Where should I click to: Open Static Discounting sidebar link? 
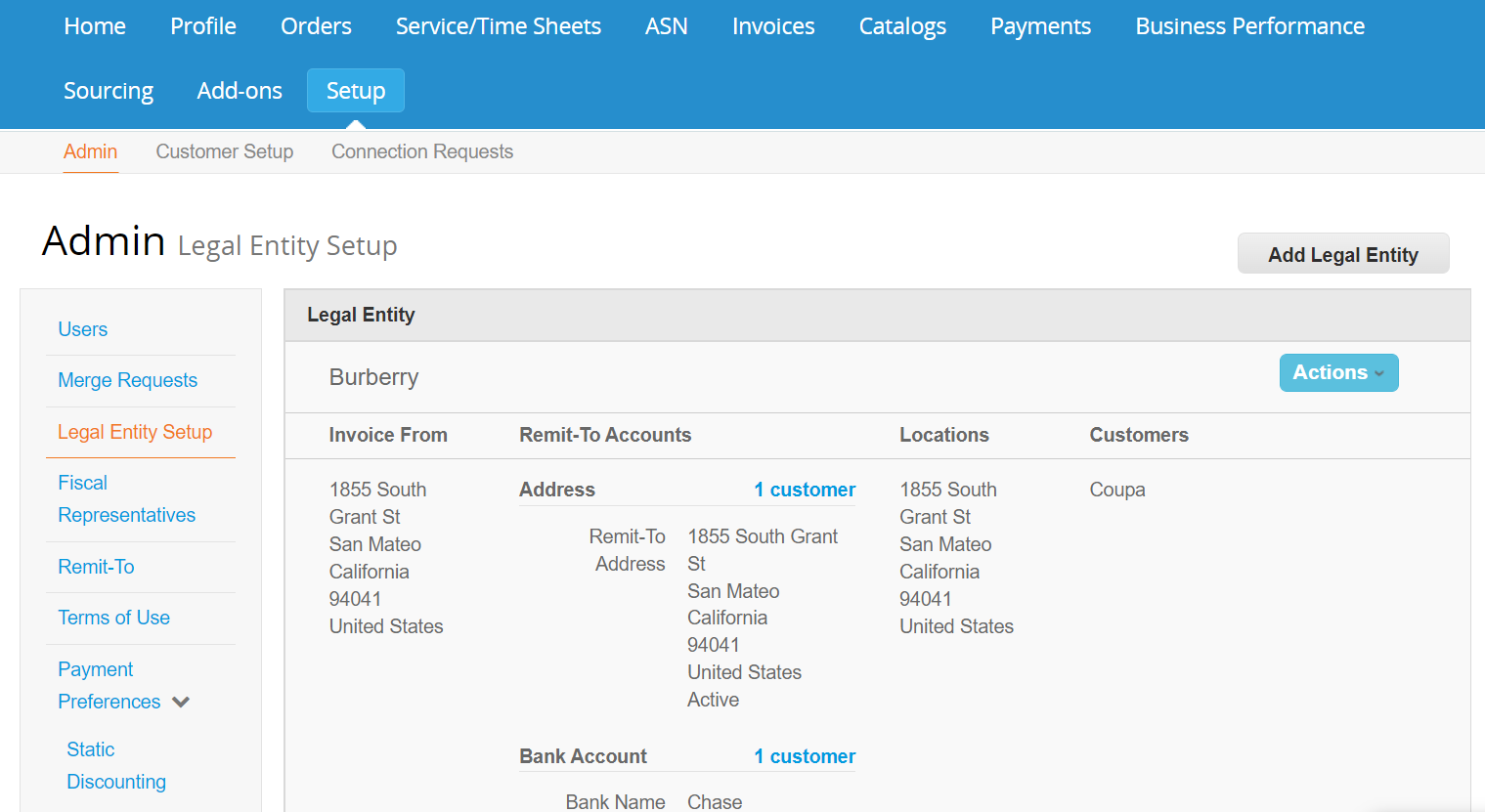pyautogui.click(x=116, y=765)
